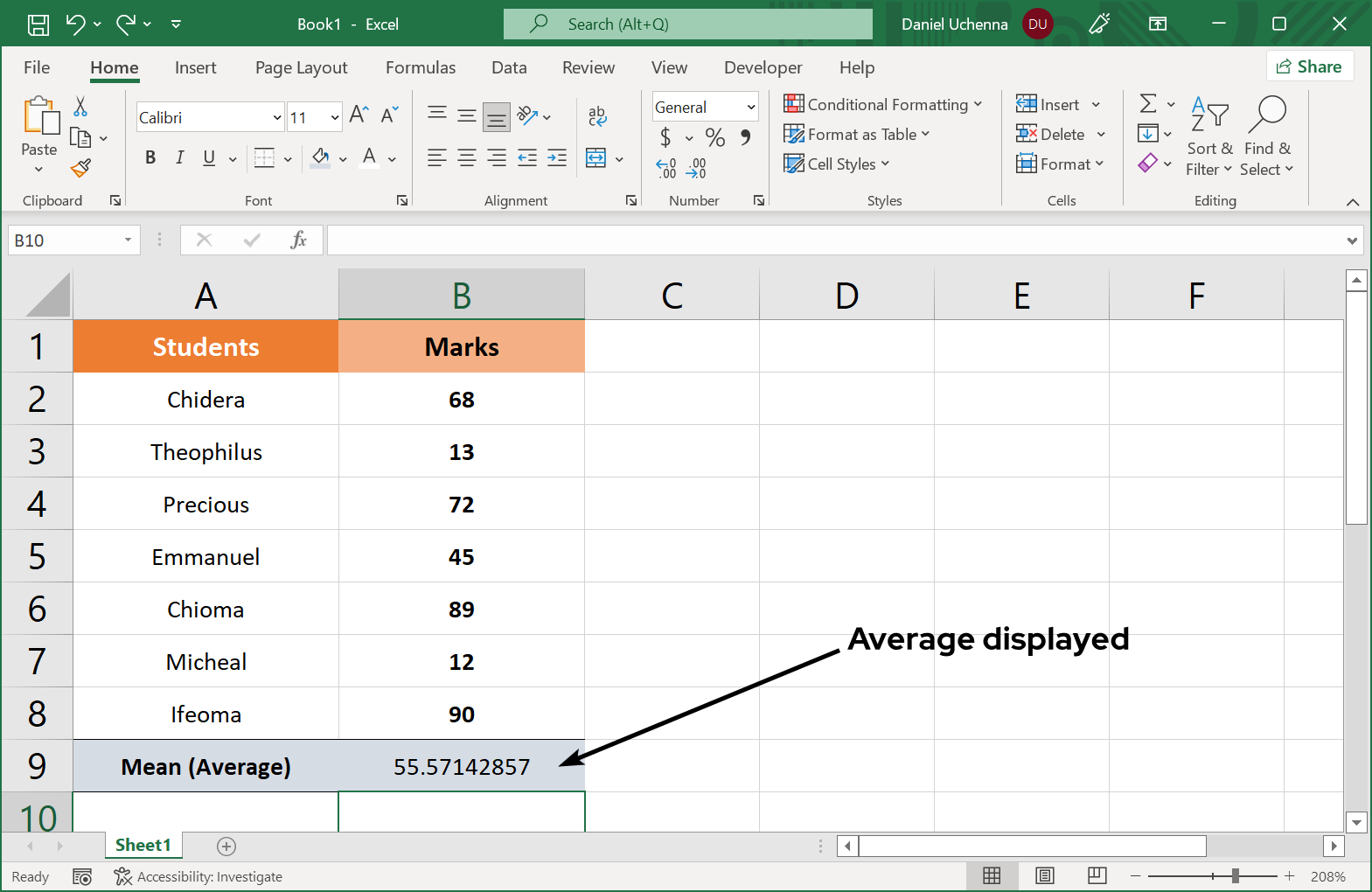Screen dimensions: 1372x892
Task: Expand the Calibri font name dropdown
Action: click(277, 117)
